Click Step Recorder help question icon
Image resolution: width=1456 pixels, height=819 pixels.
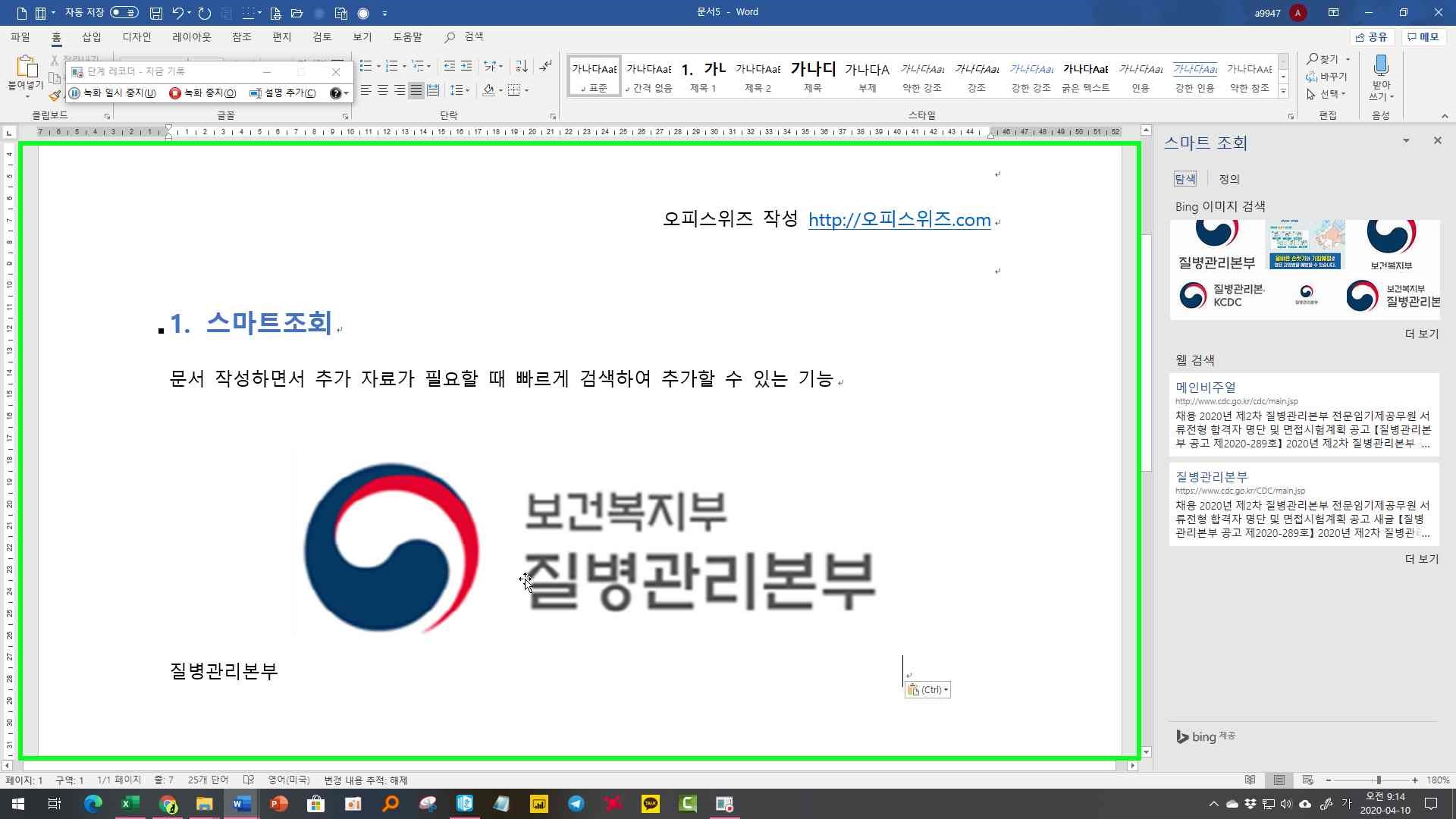click(335, 93)
